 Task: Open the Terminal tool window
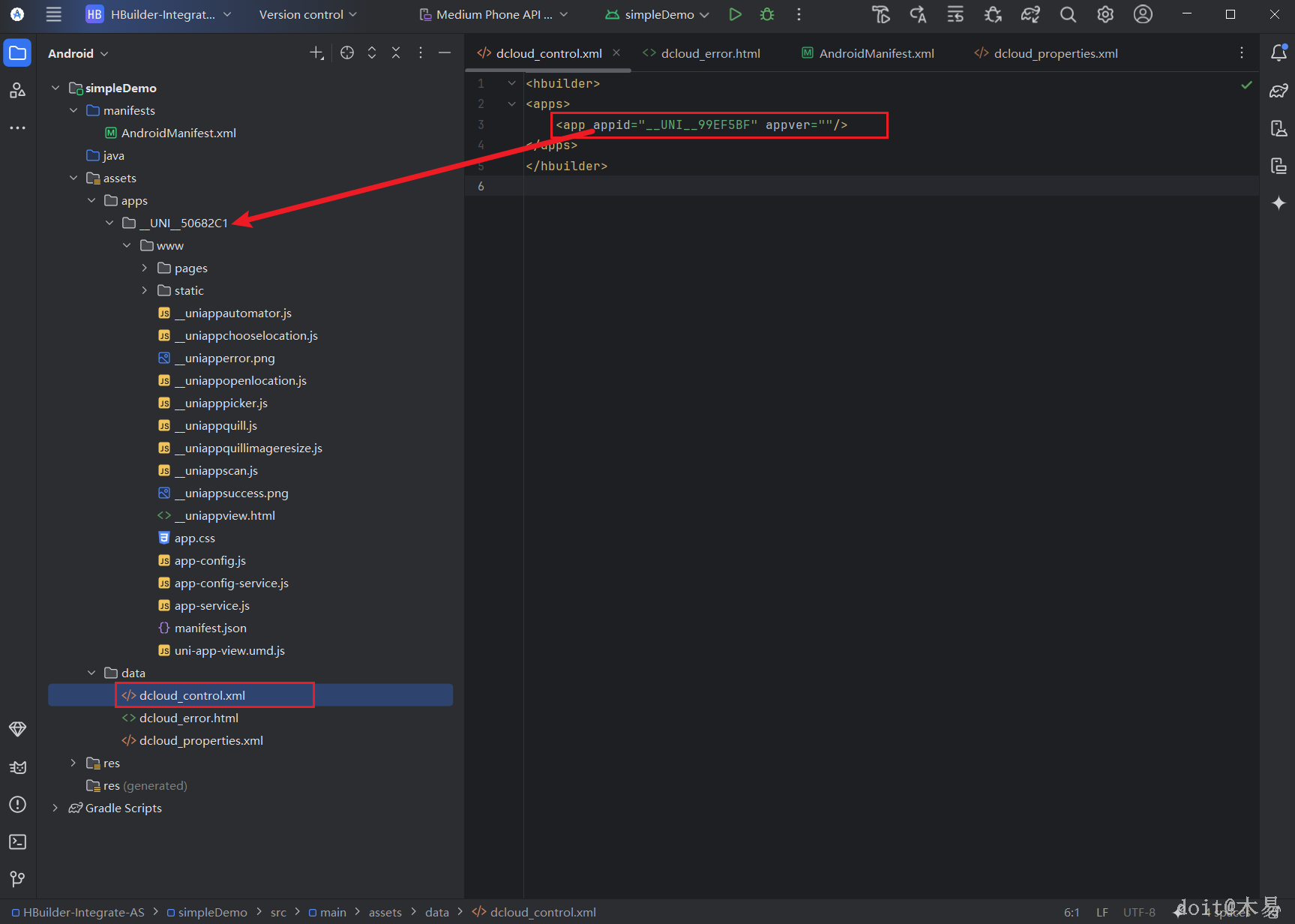pyautogui.click(x=17, y=841)
